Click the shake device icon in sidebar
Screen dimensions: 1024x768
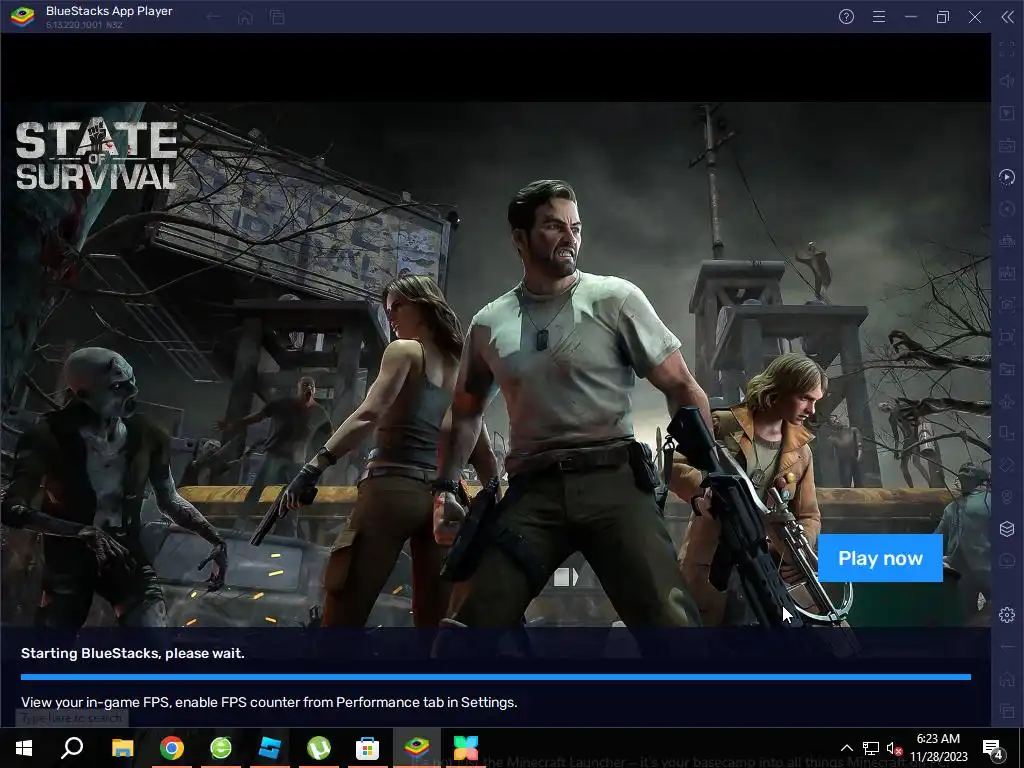[x=1007, y=465]
